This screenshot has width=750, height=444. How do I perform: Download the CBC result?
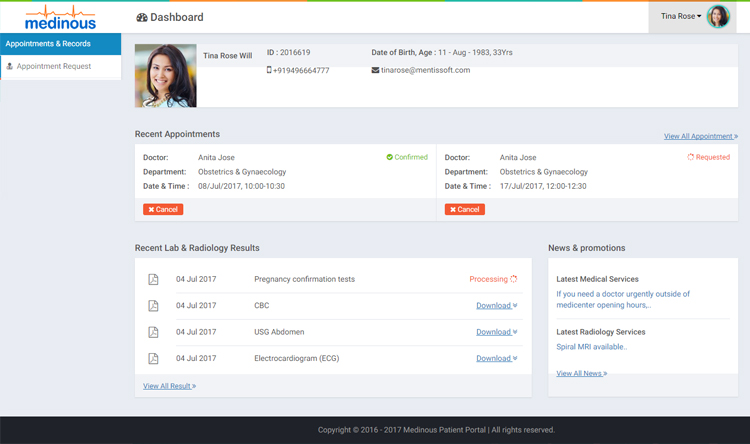click(x=496, y=306)
